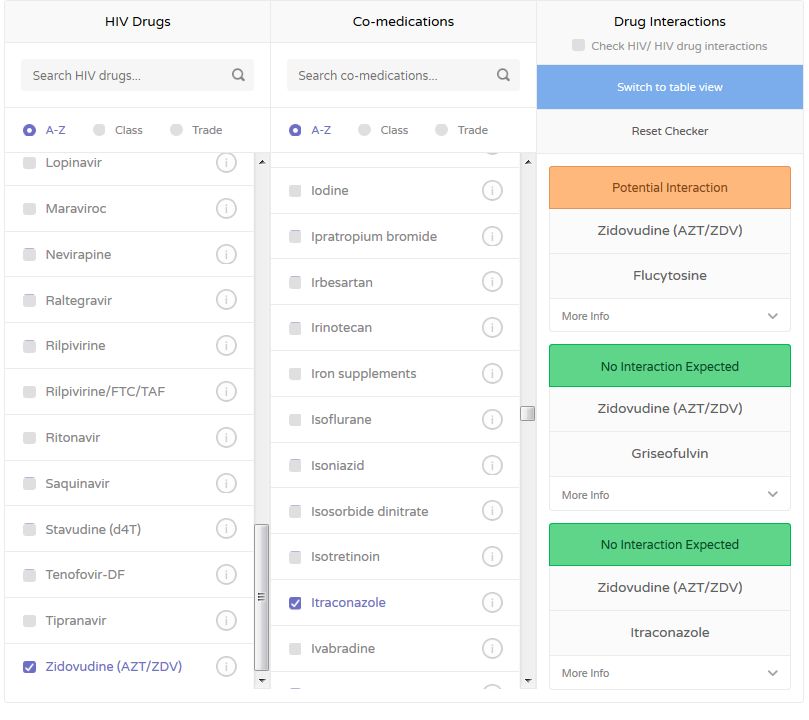Viewport: 809px width, 720px height.
Task: Show info icon for Itraconazole
Action: pyautogui.click(x=492, y=602)
